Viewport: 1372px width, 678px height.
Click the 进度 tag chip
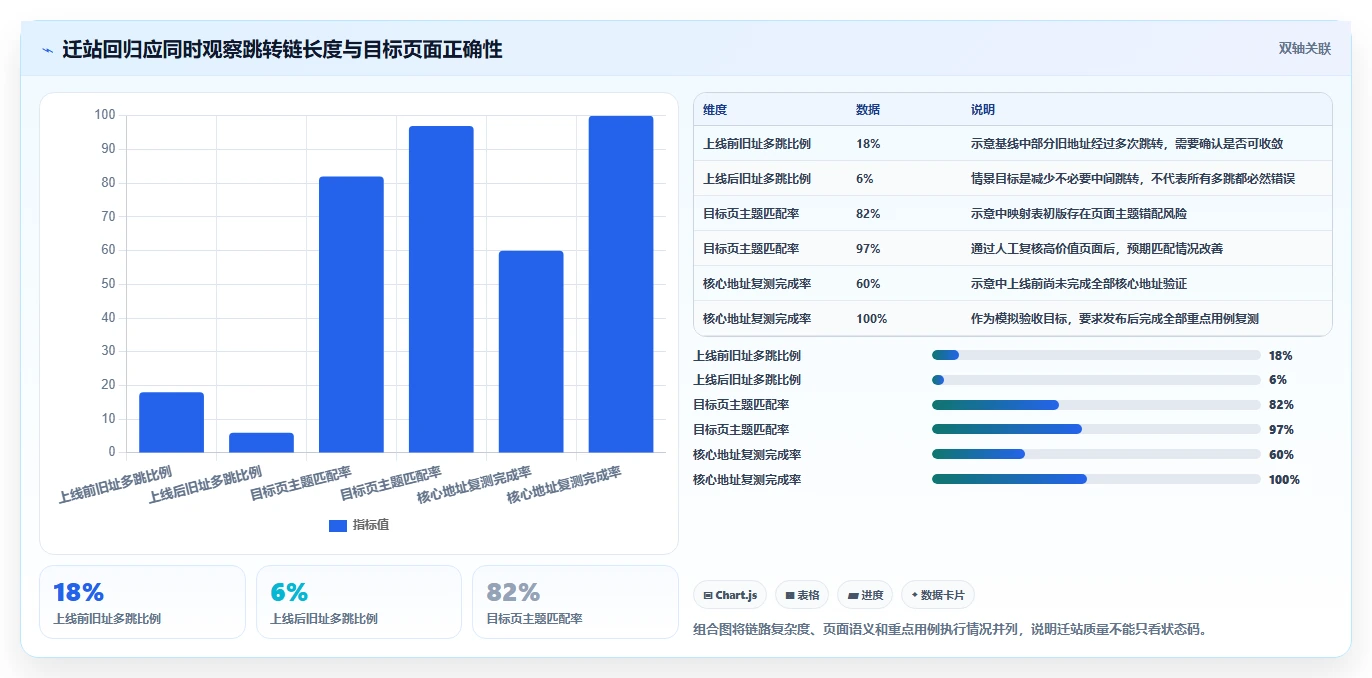865,595
